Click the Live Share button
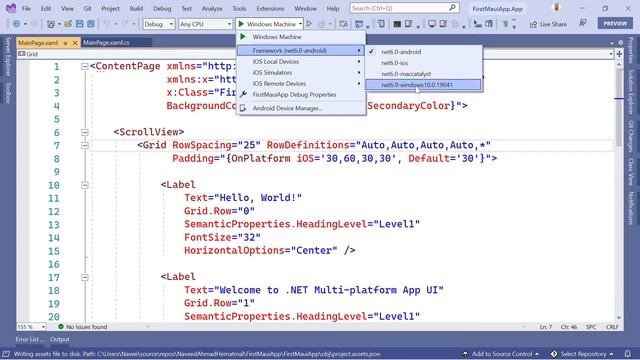640x360 pixels. [x=548, y=24]
